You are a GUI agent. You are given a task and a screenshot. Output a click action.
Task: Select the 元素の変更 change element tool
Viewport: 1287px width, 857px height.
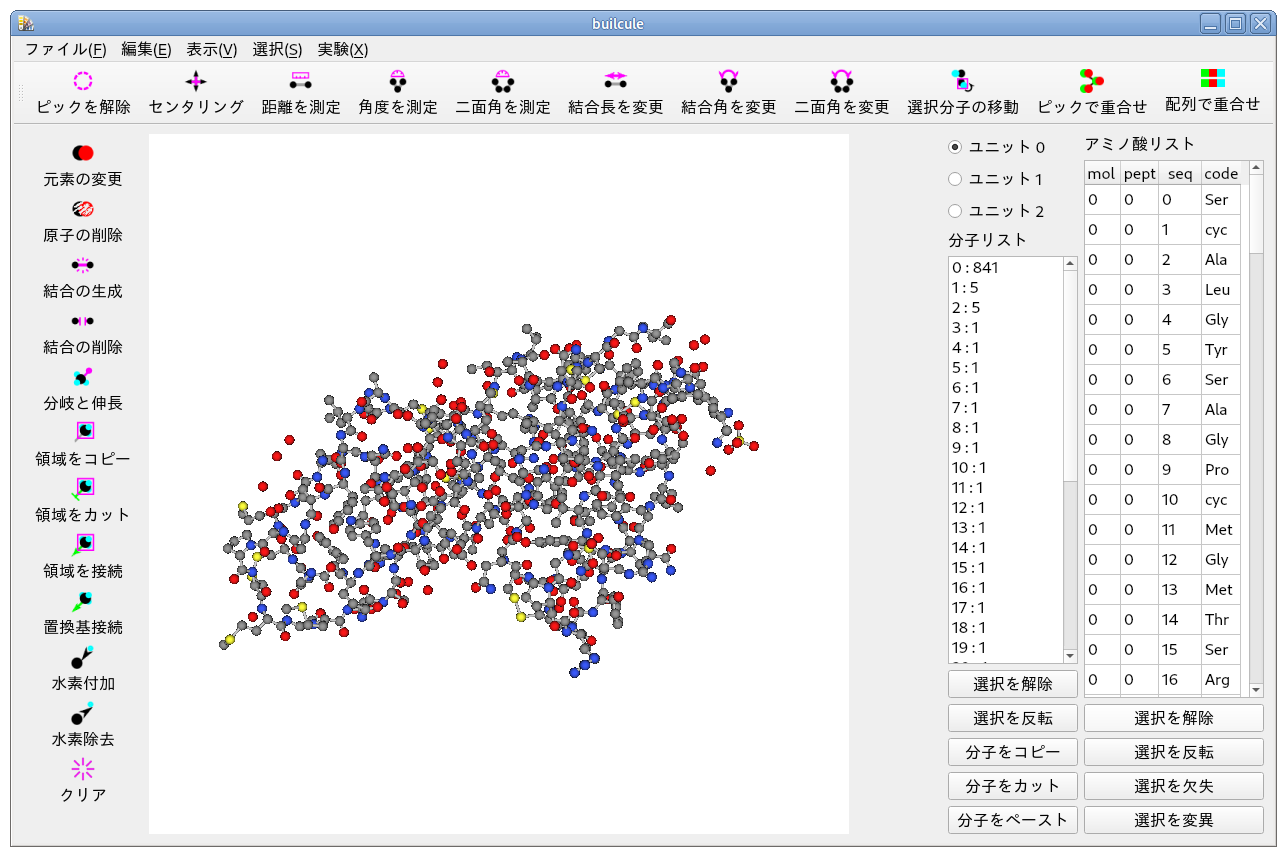pyautogui.click(x=83, y=165)
